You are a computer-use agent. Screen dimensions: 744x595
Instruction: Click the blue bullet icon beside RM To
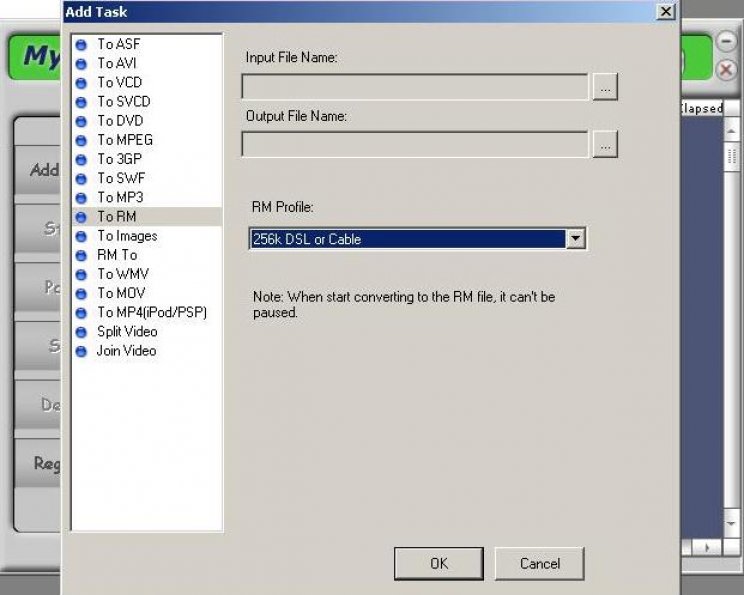pyautogui.click(x=81, y=256)
